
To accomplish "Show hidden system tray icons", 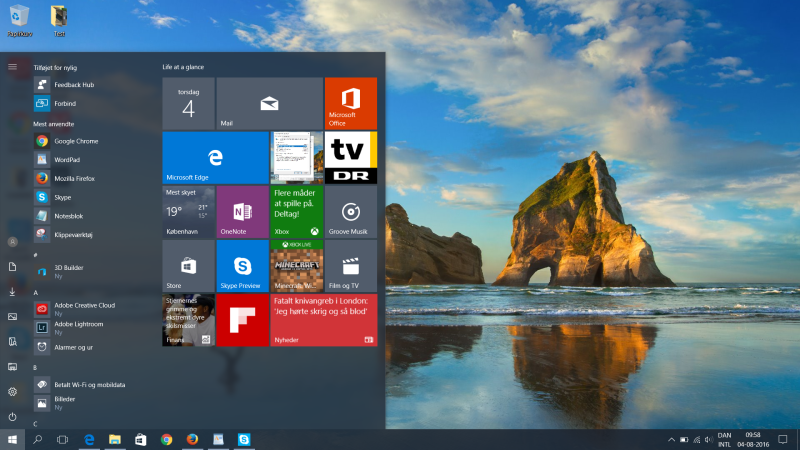I will click(x=671, y=439).
